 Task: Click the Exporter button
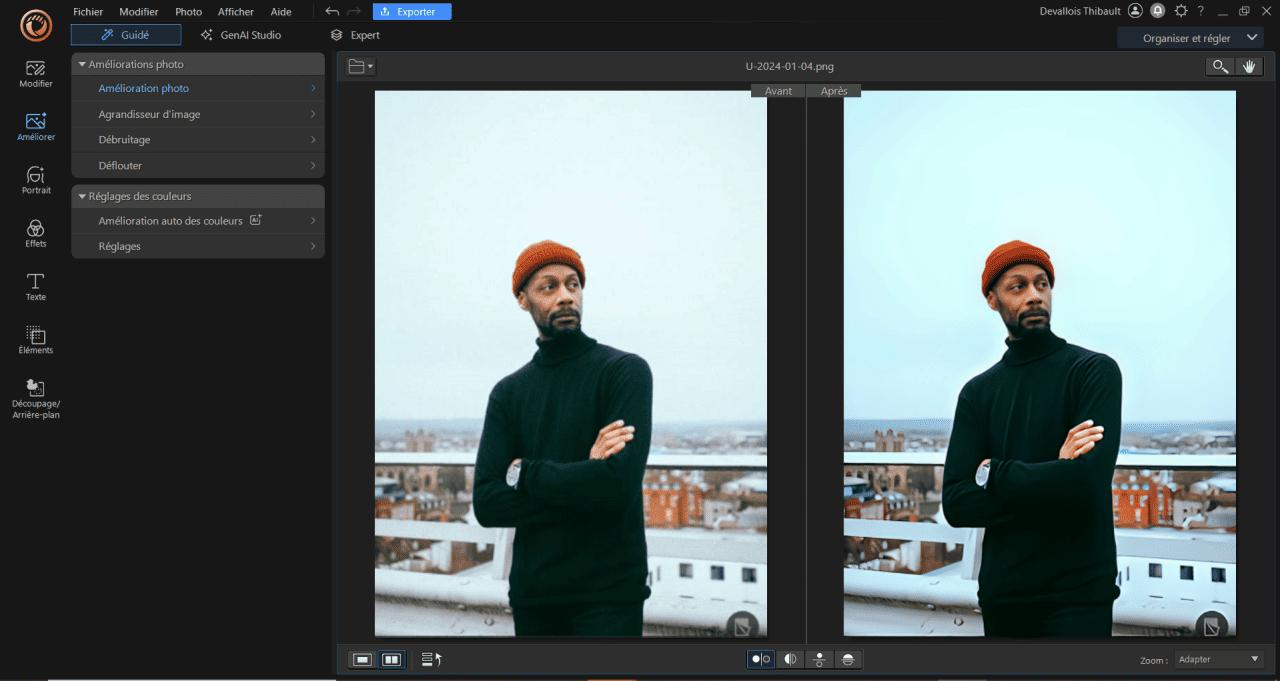(x=411, y=11)
